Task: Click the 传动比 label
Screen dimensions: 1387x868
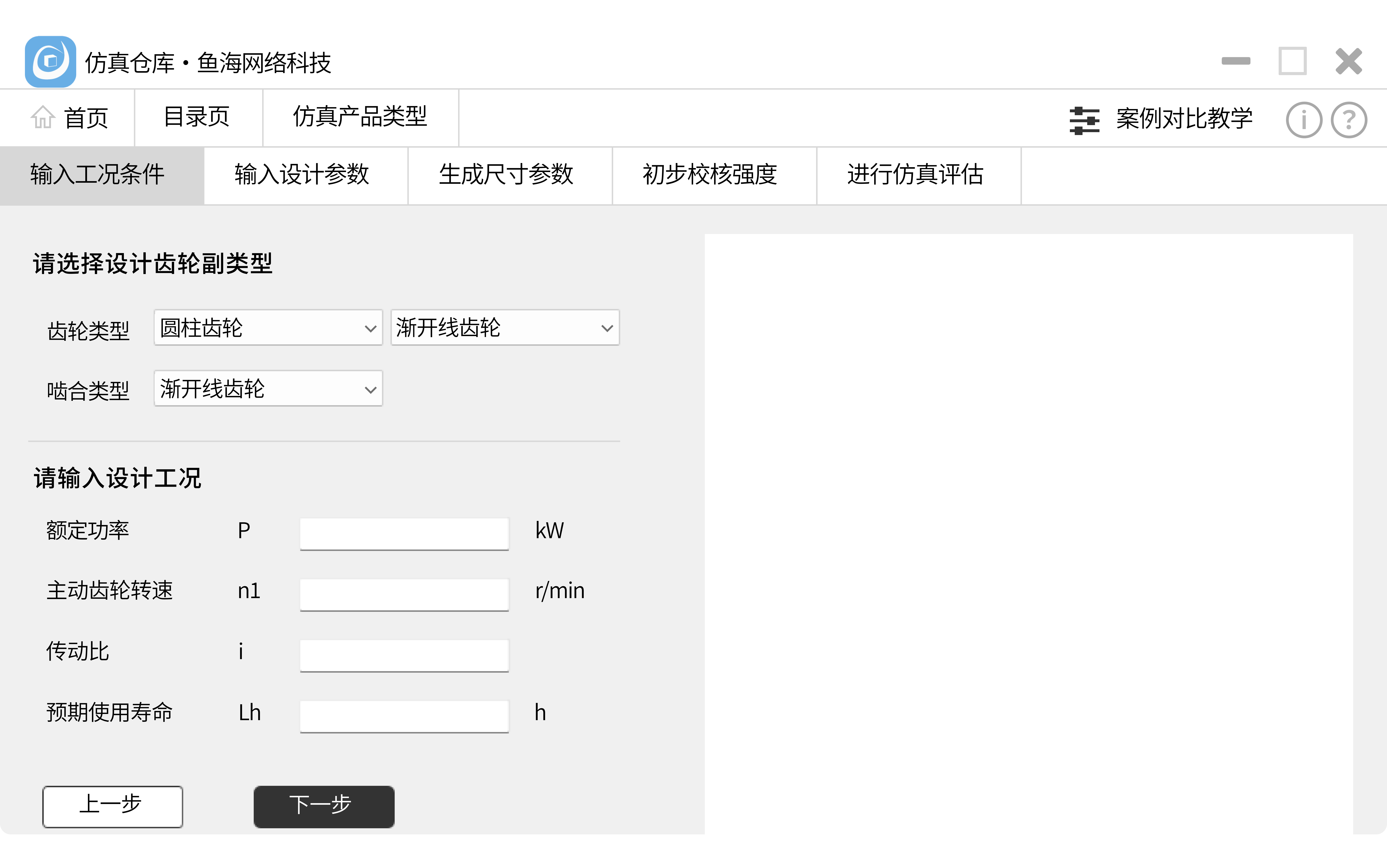Action: 77,652
